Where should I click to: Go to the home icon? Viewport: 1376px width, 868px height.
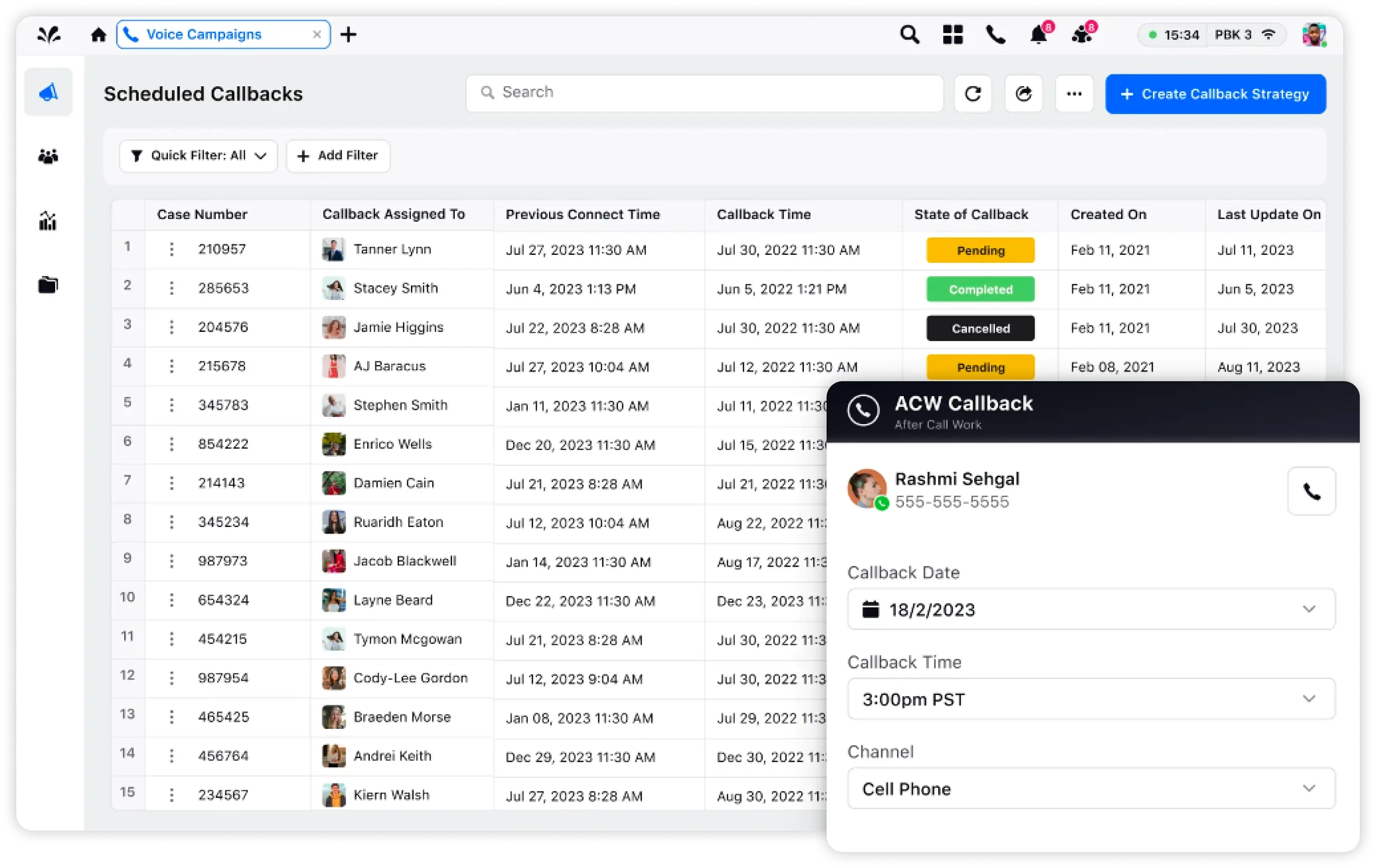[x=99, y=35]
